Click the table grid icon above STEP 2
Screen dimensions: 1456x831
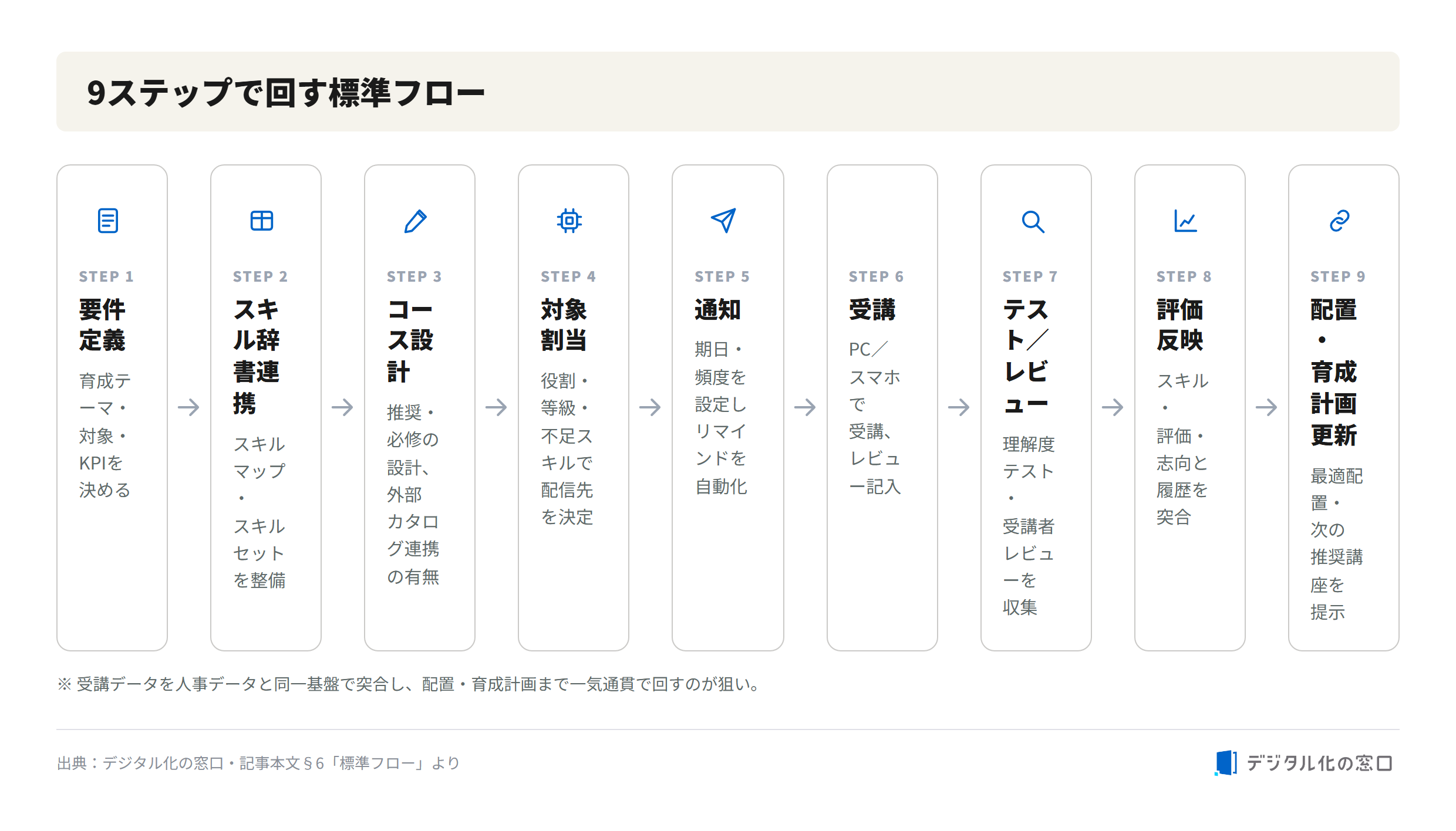[x=262, y=221]
